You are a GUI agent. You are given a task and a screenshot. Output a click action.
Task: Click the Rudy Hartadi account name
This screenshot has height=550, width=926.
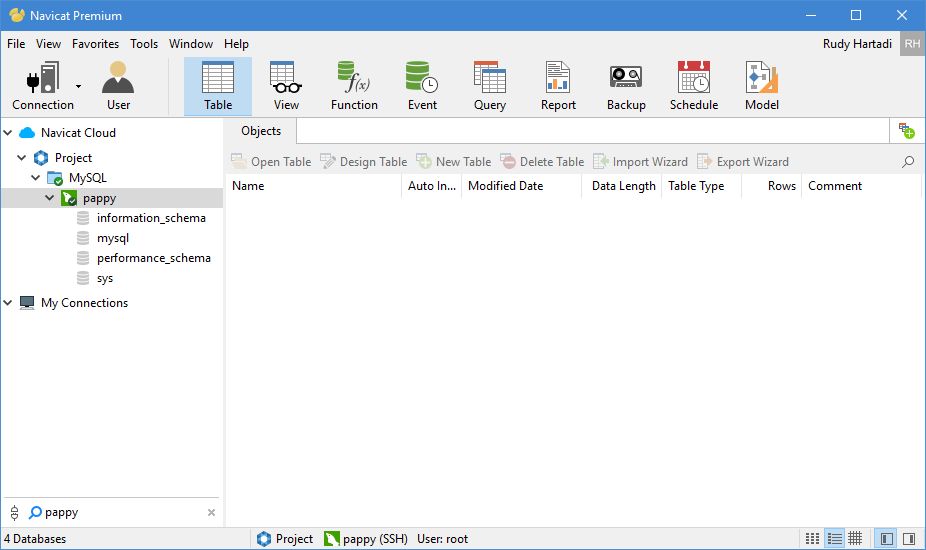click(857, 44)
